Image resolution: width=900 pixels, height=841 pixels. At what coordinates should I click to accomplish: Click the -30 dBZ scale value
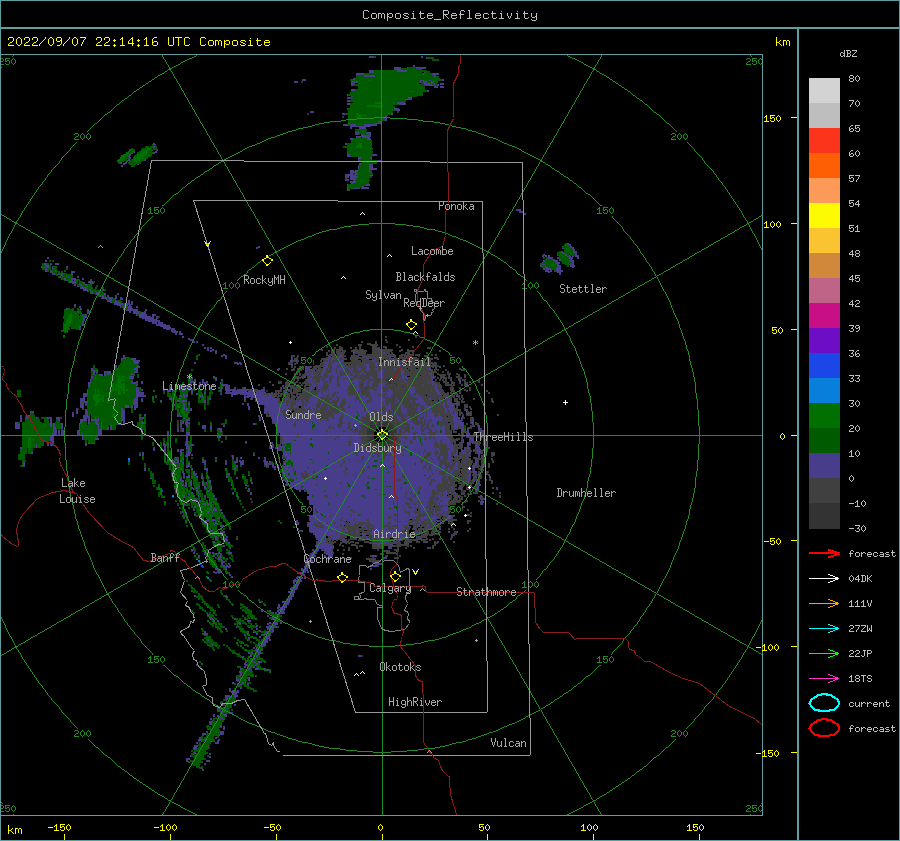pos(857,529)
